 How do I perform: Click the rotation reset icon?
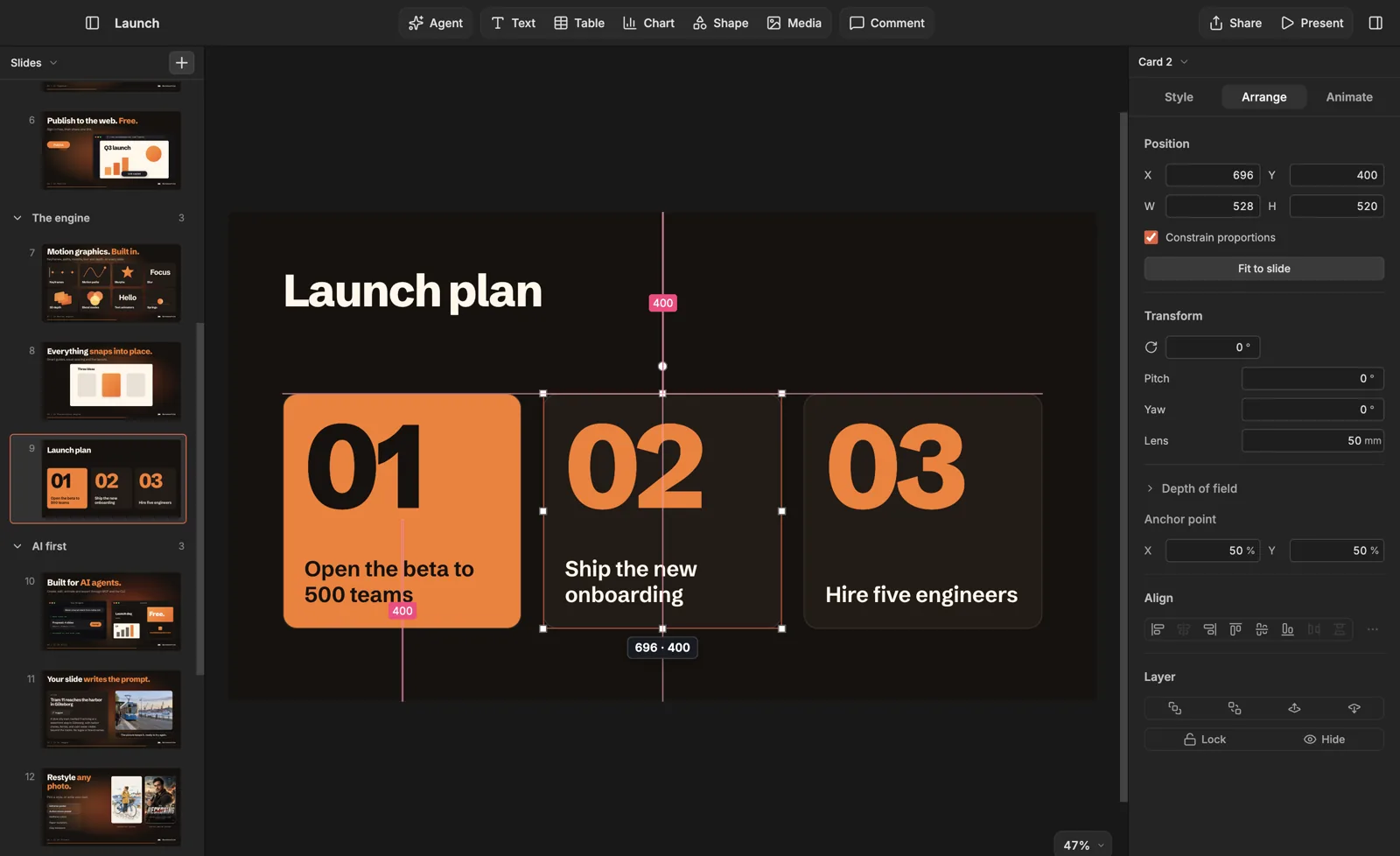1151,347
